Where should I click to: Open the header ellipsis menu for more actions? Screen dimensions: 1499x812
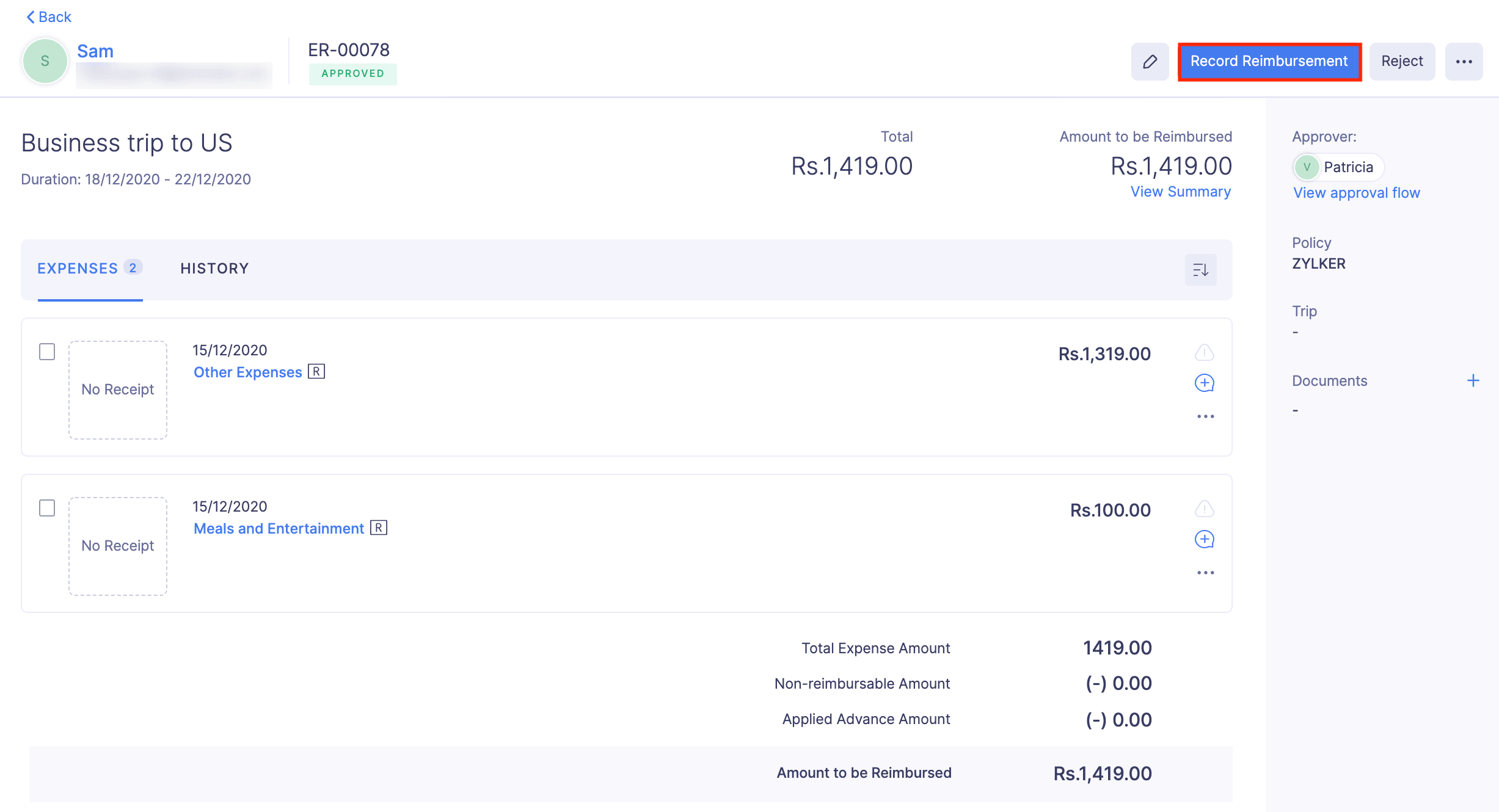tap(1464, 61)
